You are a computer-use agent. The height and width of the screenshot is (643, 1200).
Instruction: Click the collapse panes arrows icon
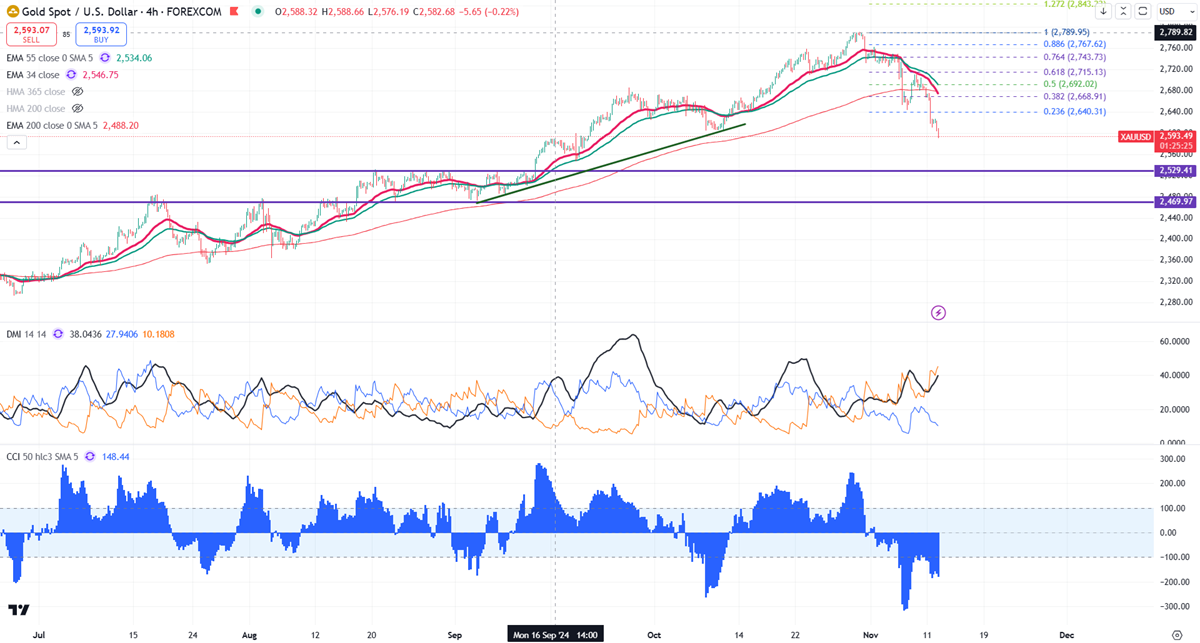point(1123,11)
